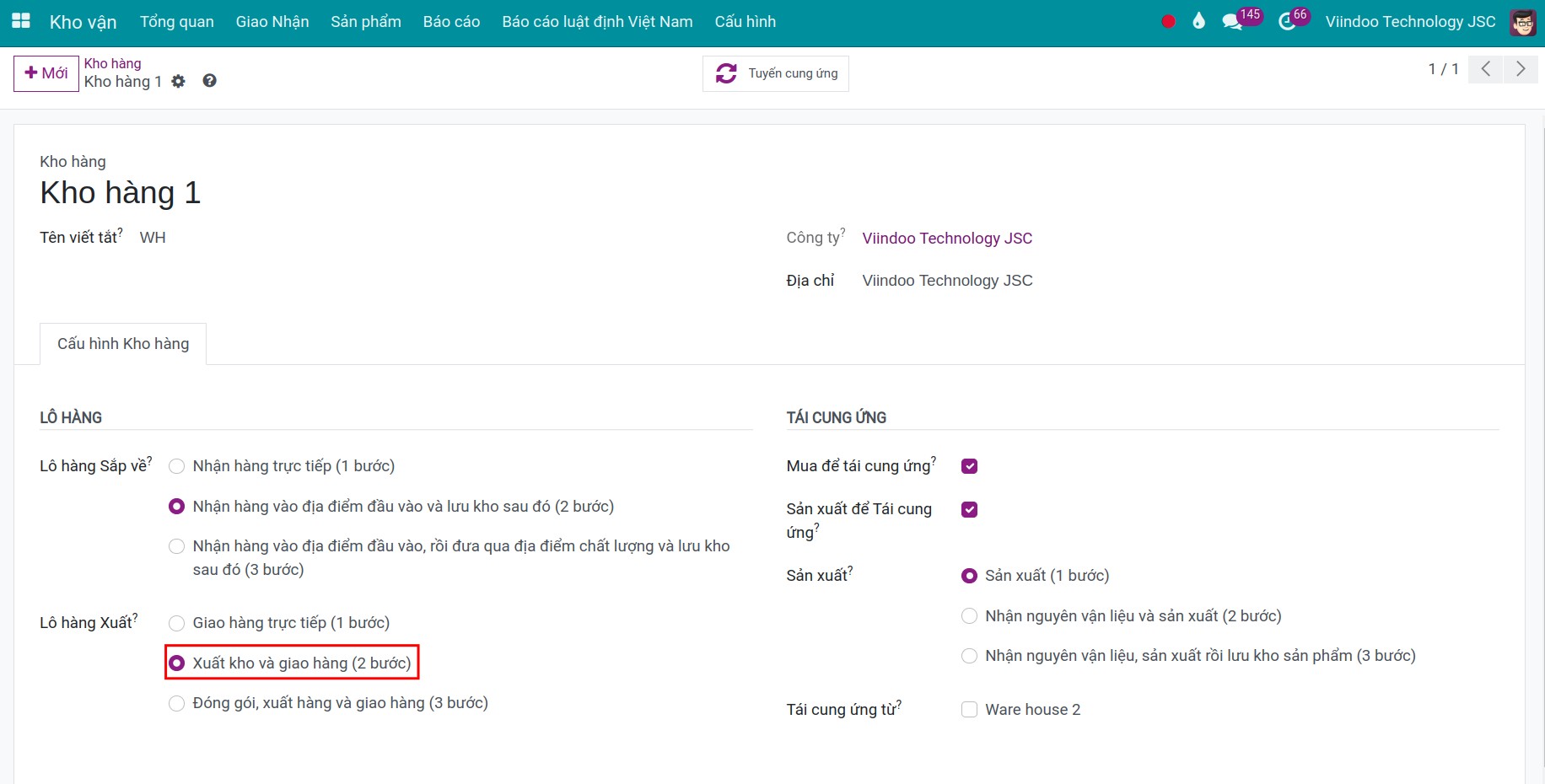The image size is (1545, 784).
Task: Select Nhận hàng trực tiếp (1 bước)
Action: point(176,466)
